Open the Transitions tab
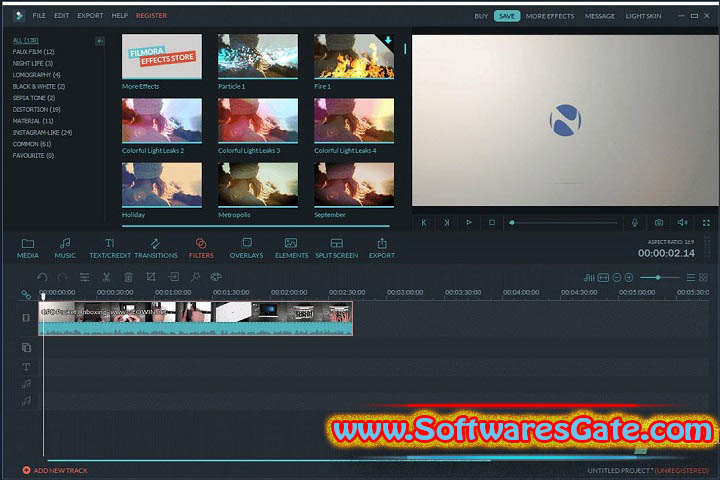Viewport: 720px width, 480px height. click(x=156, y=248)
